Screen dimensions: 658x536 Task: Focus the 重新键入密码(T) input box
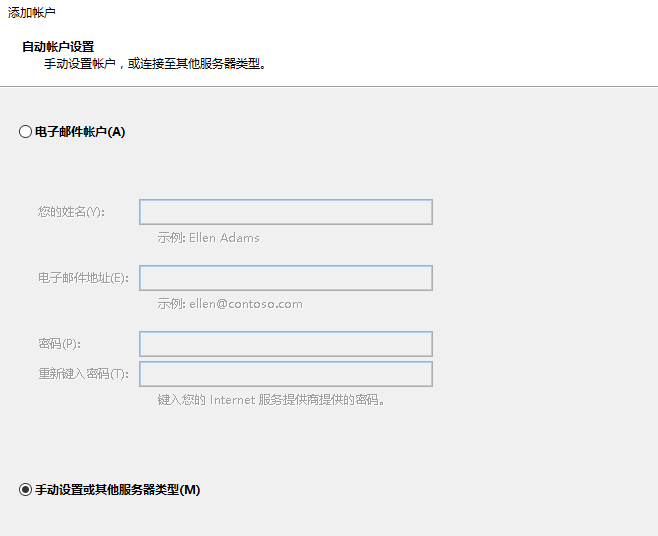285,374
